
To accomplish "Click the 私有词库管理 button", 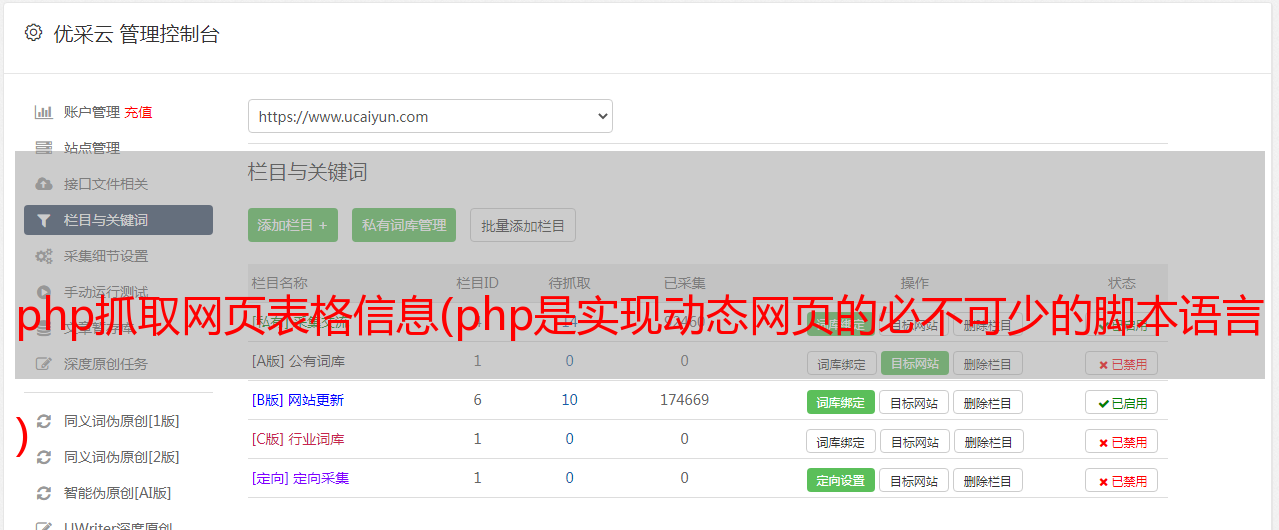I will 404,225.
